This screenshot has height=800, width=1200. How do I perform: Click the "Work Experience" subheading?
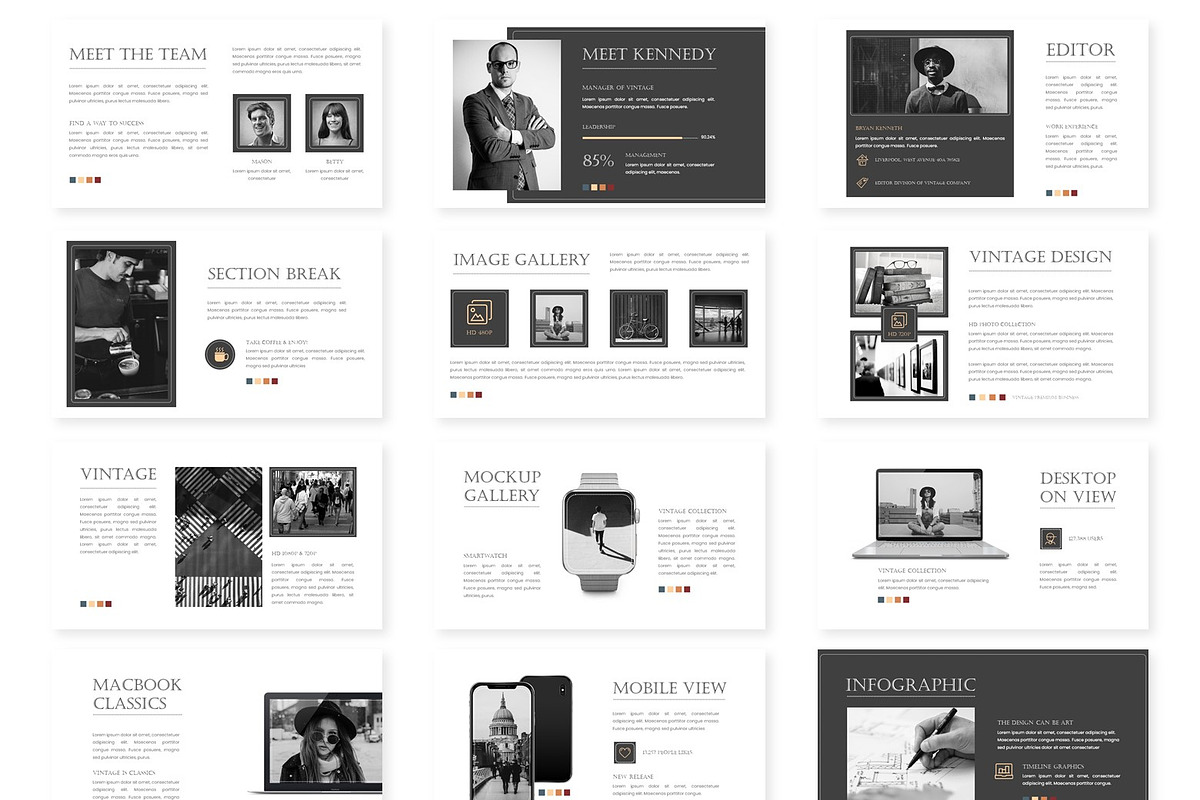[x=1072, y=127]
